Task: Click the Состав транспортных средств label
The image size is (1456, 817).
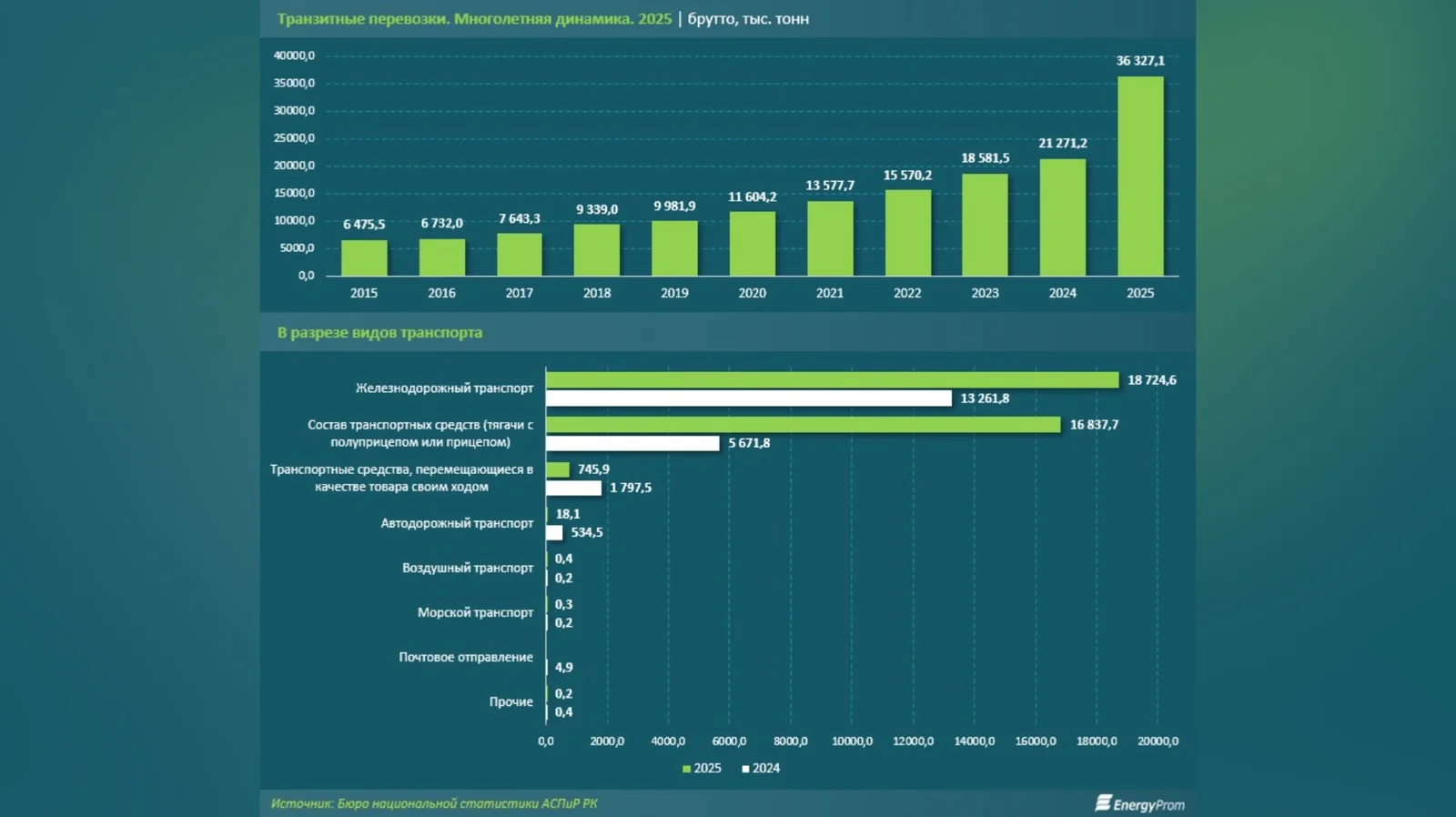Action: [x=420, y=433]
